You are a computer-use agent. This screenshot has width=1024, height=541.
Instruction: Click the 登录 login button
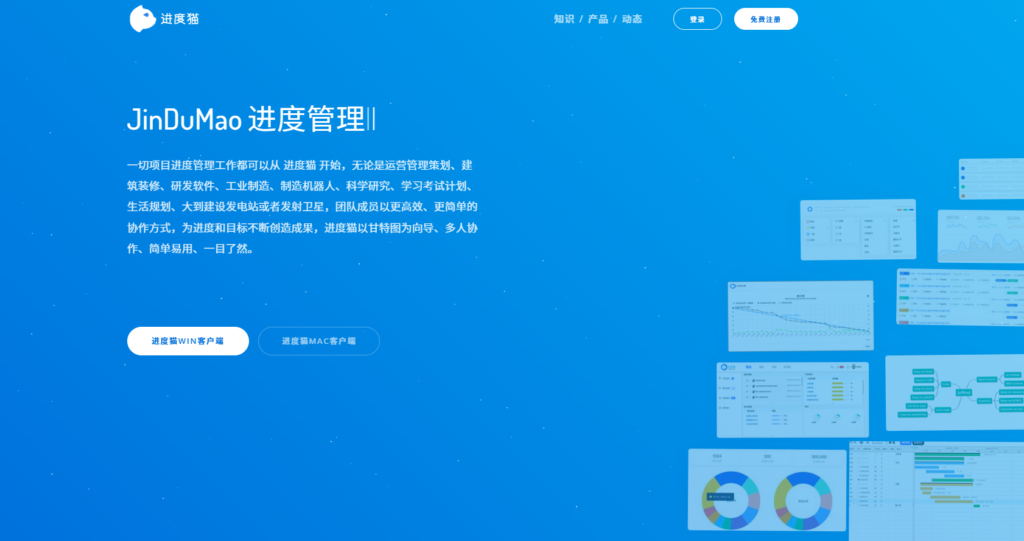[x=697, y=19]
